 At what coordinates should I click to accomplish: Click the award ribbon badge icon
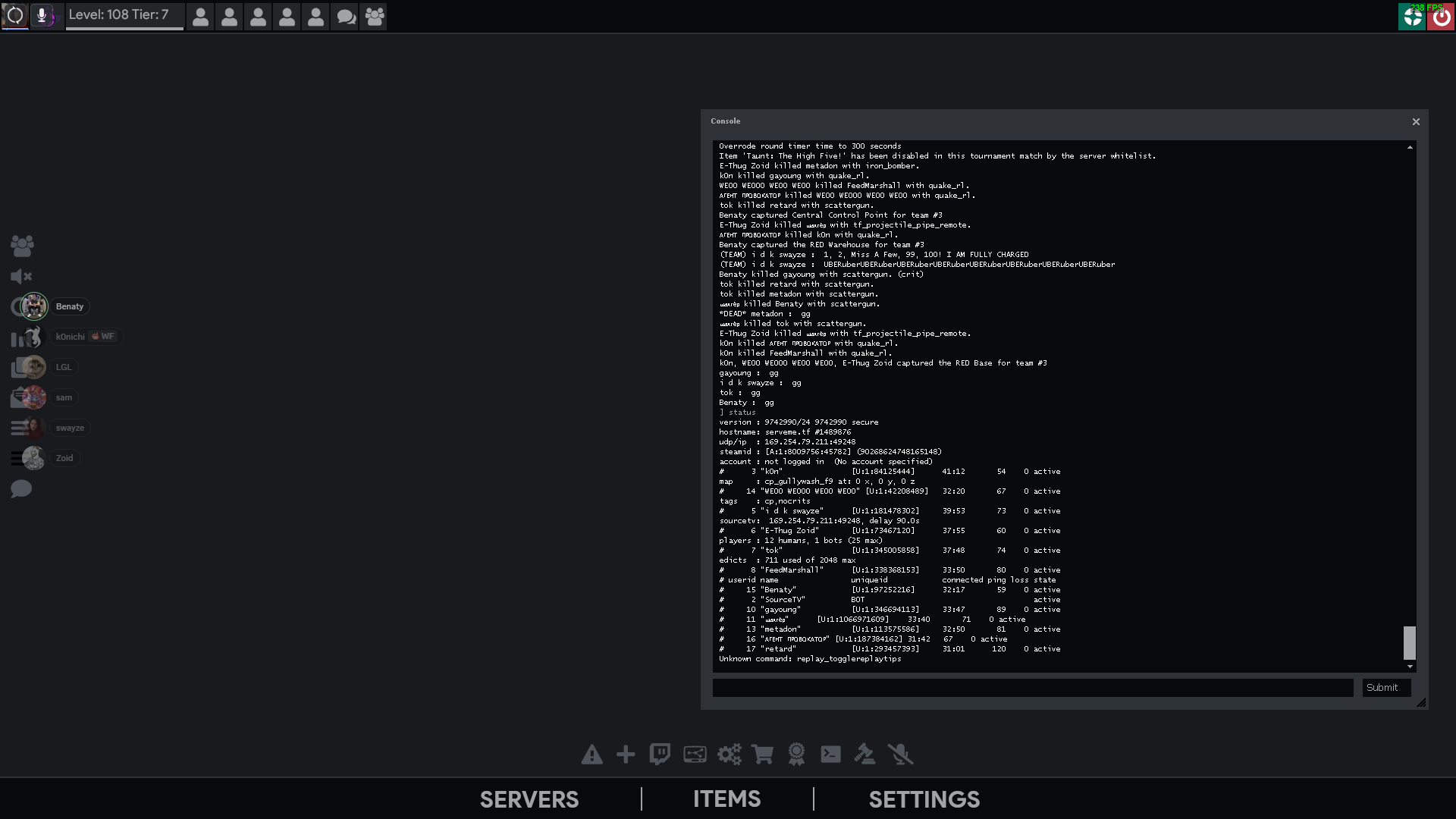coord(796,755)
